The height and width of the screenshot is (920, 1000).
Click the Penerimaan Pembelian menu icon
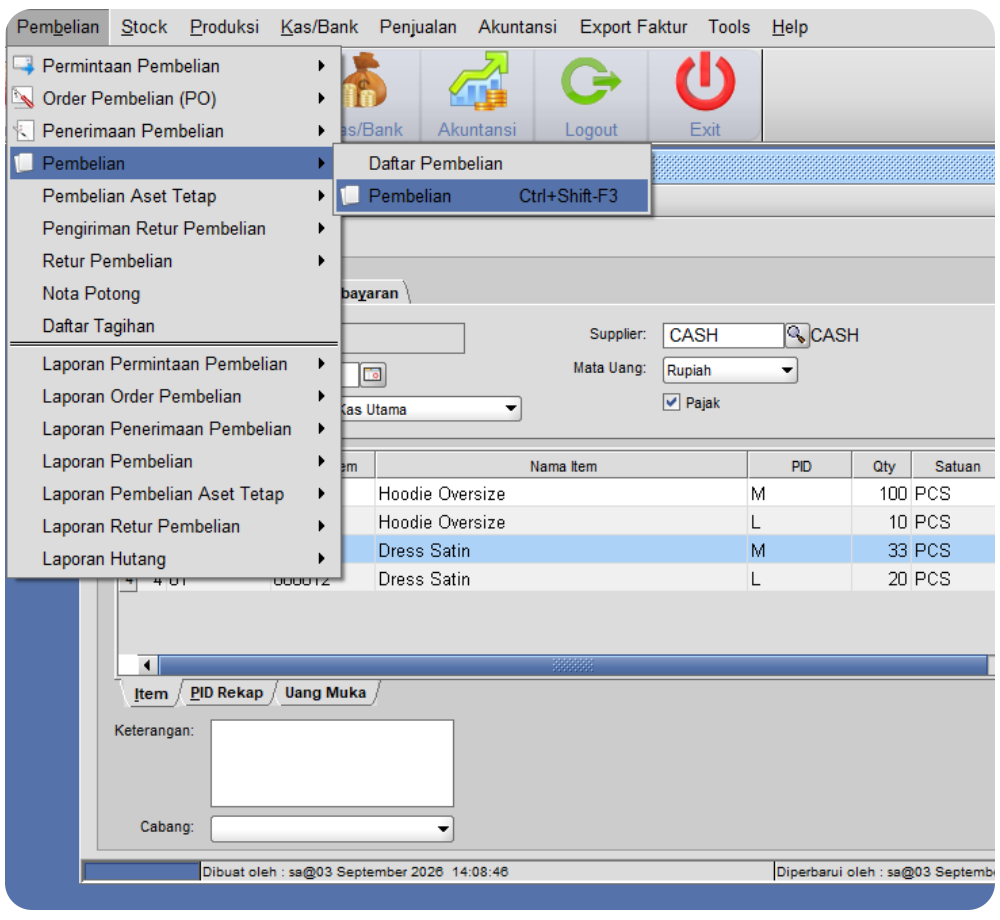coord(24,131)
